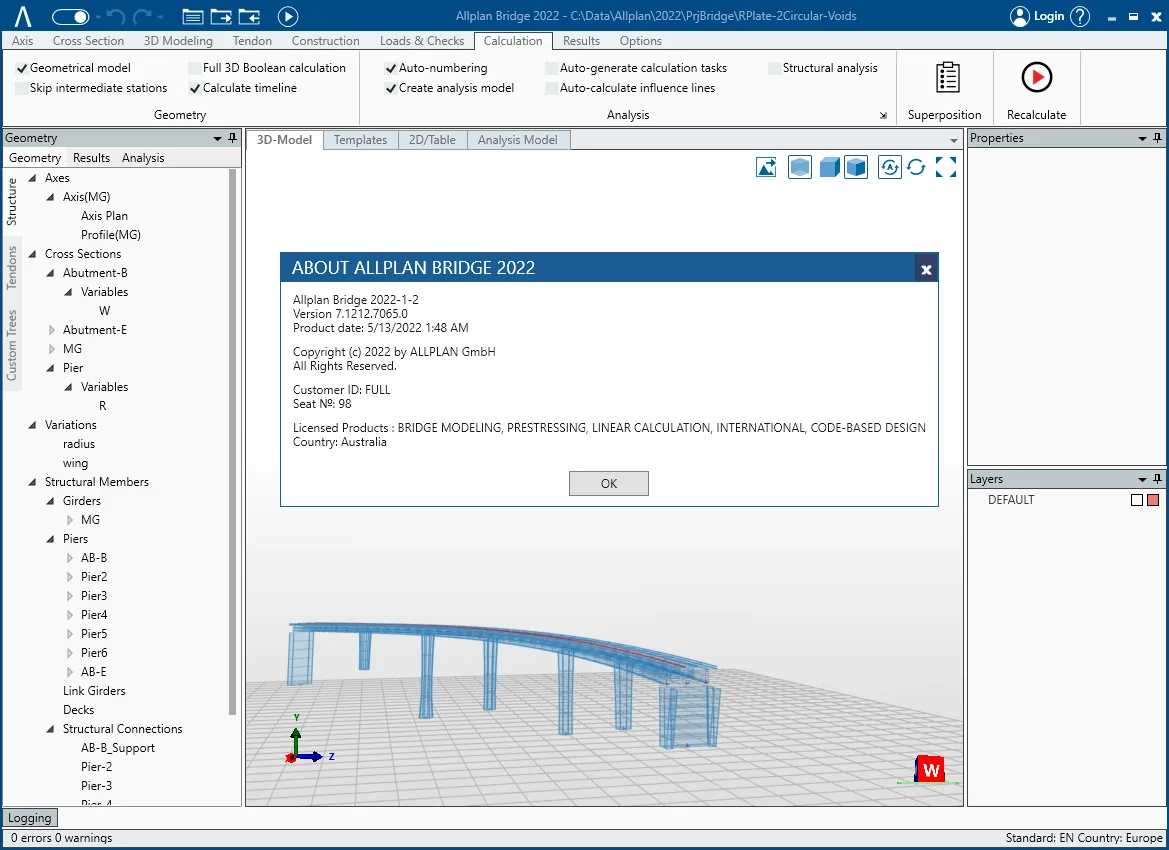
Task: Collapse the Axes tree node
Action: point(32,178)
